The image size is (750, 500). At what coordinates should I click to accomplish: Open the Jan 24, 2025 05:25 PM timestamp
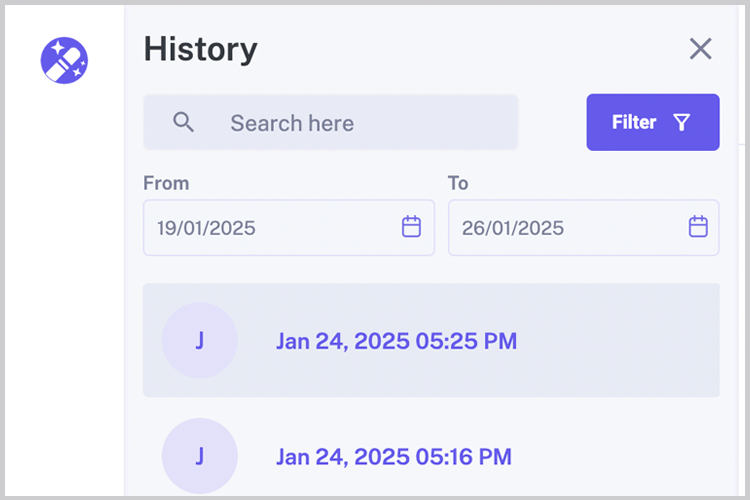396,341
